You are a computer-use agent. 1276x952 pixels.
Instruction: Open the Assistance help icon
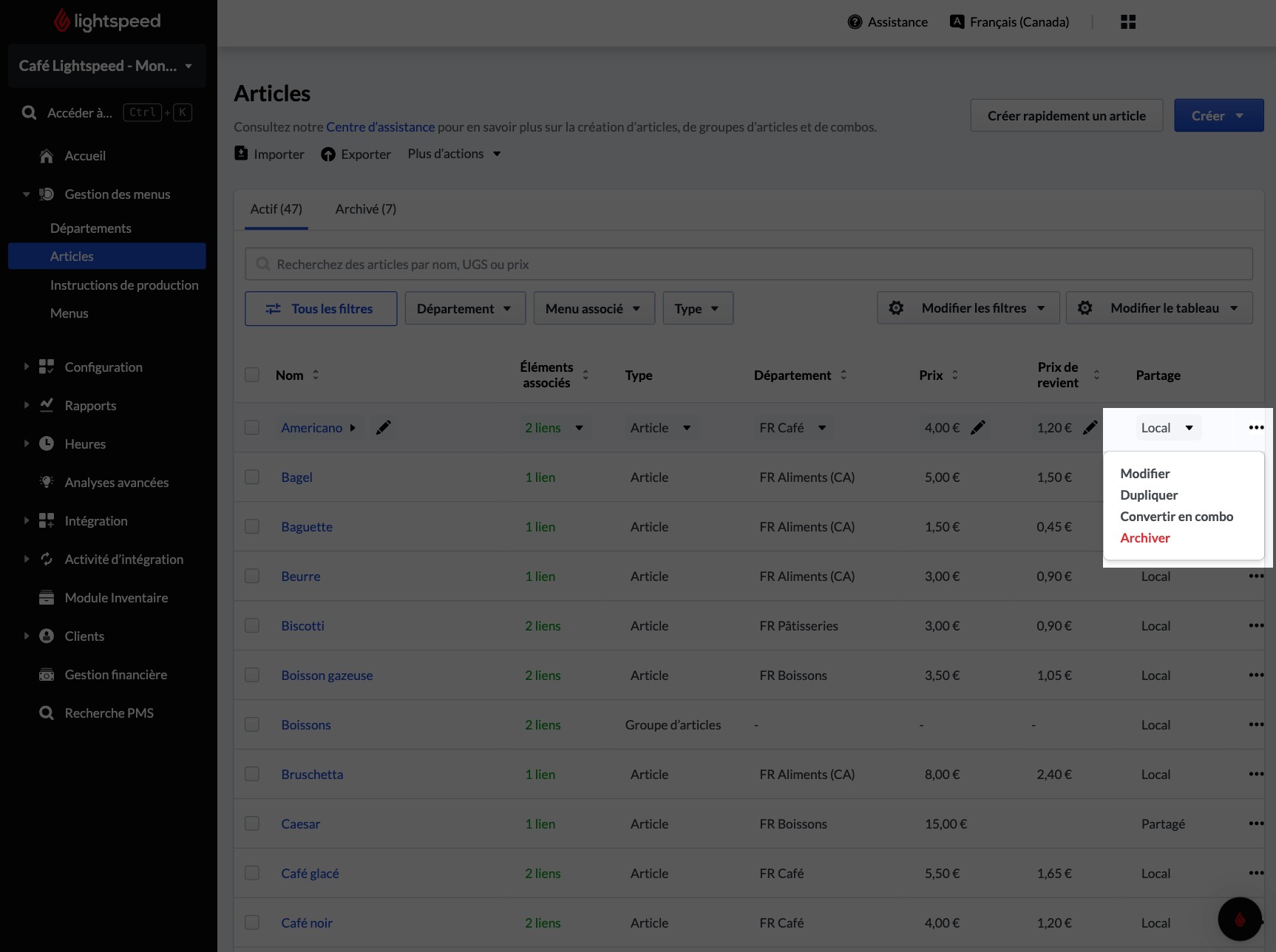[x=855, y=22]
